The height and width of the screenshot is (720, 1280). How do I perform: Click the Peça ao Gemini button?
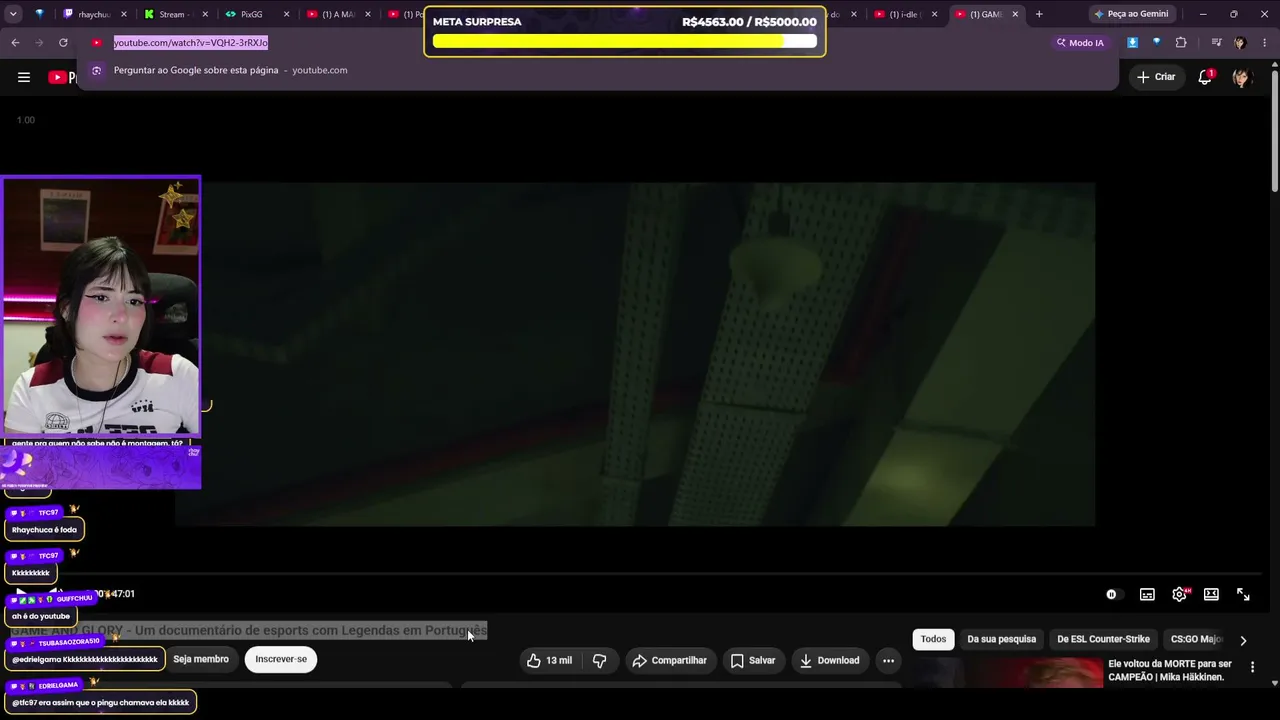tap(1131, 14)
